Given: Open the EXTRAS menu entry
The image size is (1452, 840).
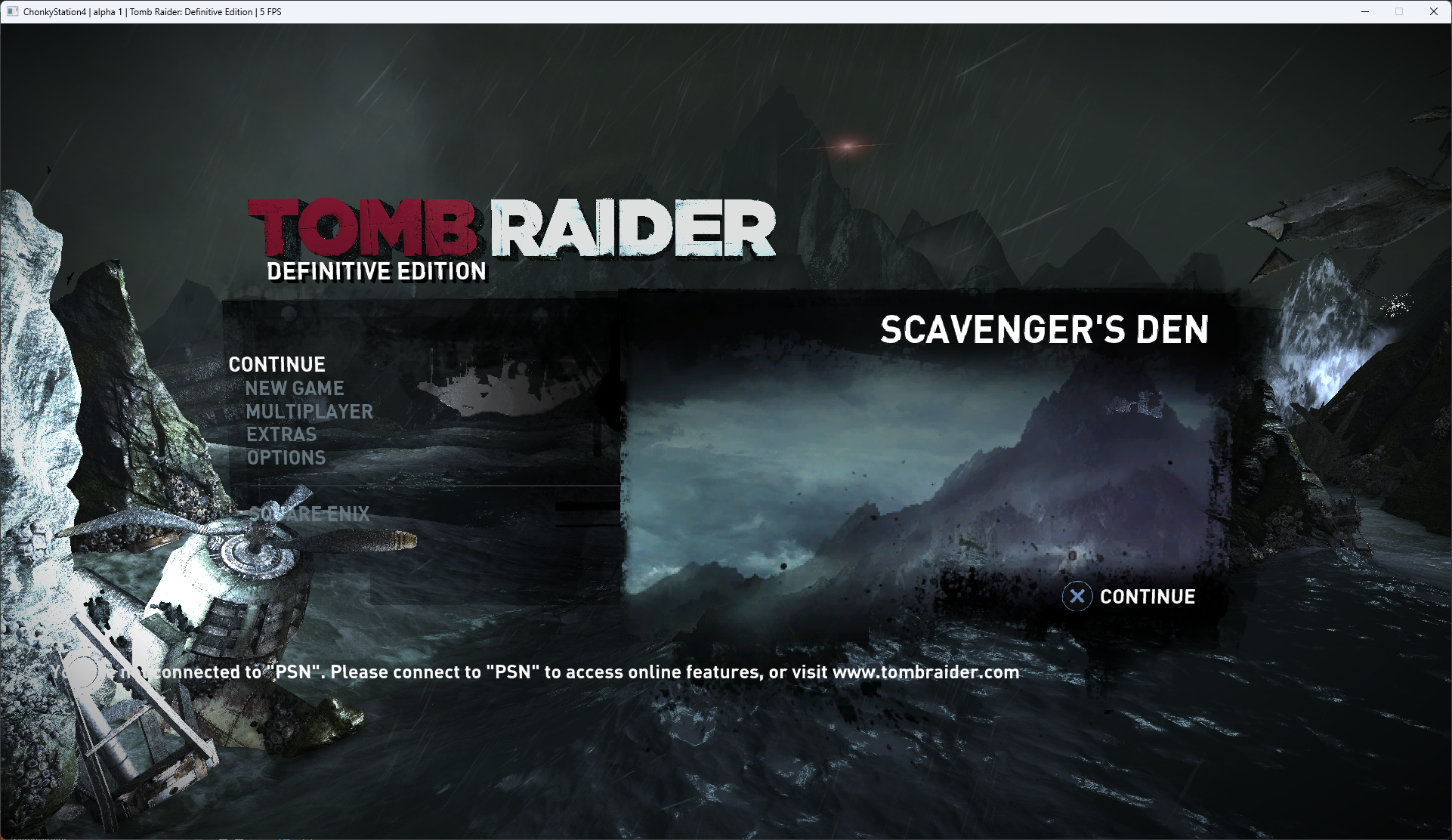Looking at the screenshot, I should 281,434.
